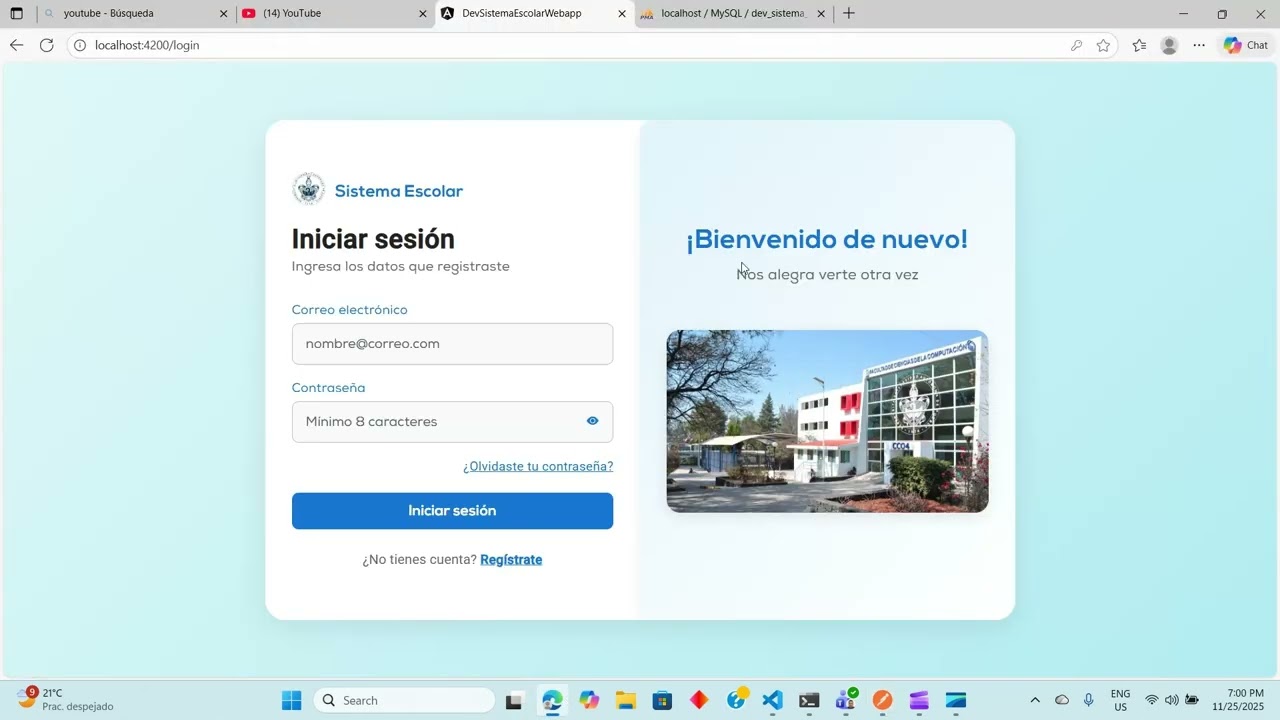Submit with the Iniciar sesión button
The height and width of the screenshot is (720, 1280).
452,511
